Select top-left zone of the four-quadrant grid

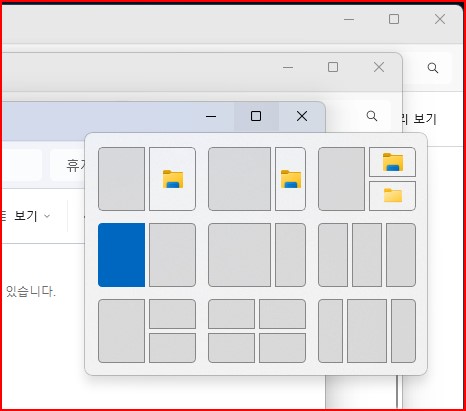coord(231,314)
